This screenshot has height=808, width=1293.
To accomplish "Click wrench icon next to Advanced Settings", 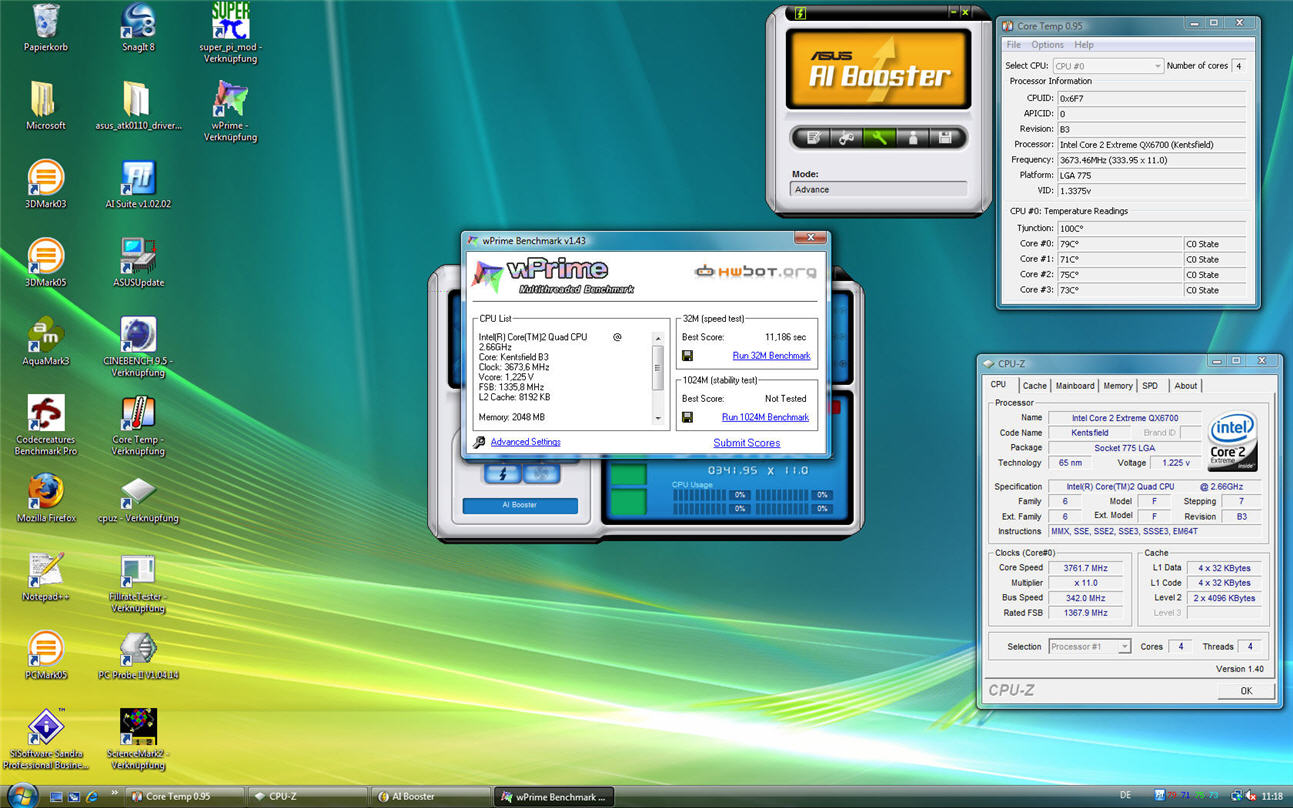I will [x=479, y=442].
